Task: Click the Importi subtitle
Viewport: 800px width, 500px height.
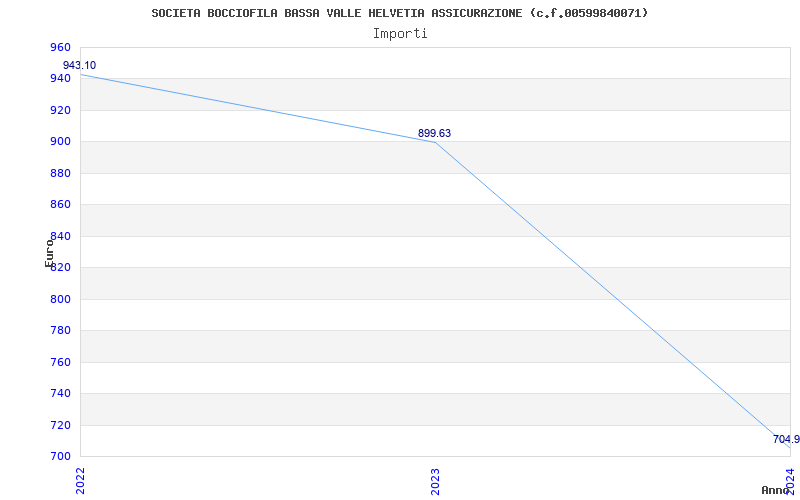Action: (399, 34)
